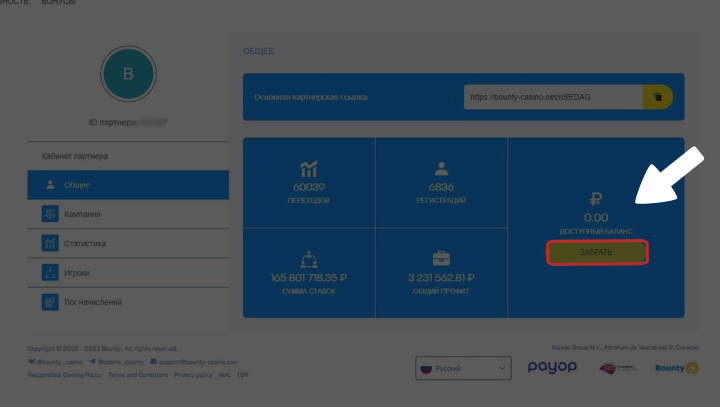Click the Payop logo in footer
Screen dimensions: 720x407
[x=552, y=368]
